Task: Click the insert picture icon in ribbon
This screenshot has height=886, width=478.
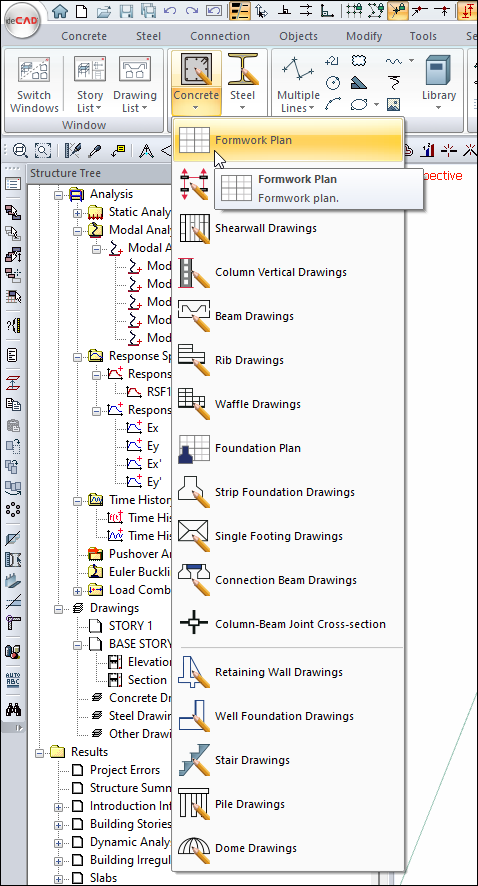Action: click(x=393, y=104)
